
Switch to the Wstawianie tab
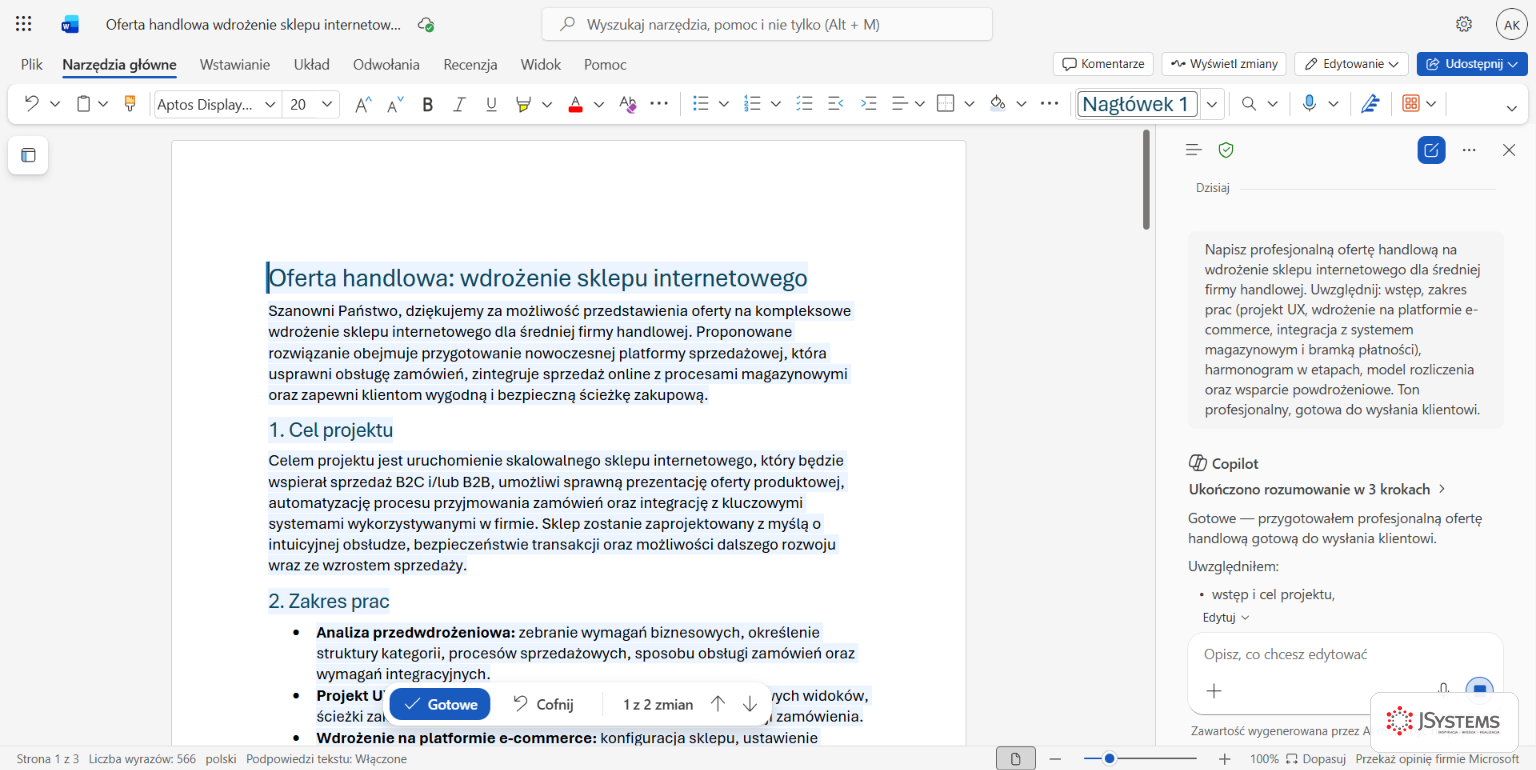tap(235, 64)
